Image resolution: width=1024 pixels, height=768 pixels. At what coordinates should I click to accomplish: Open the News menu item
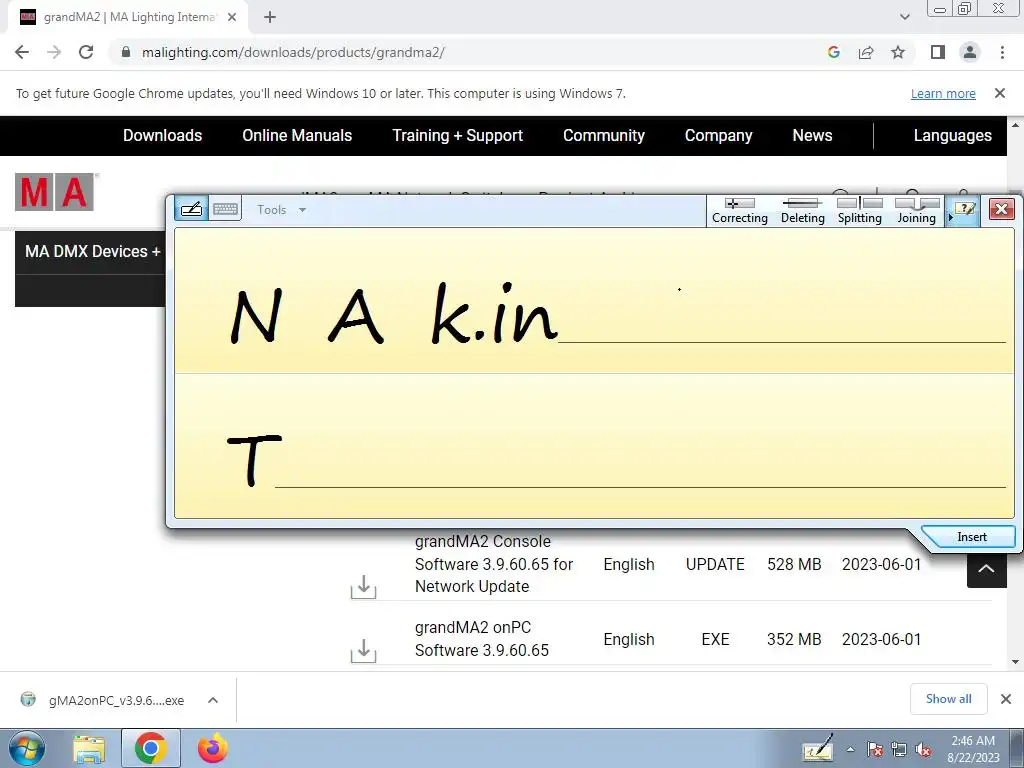[x=812, y=135]
